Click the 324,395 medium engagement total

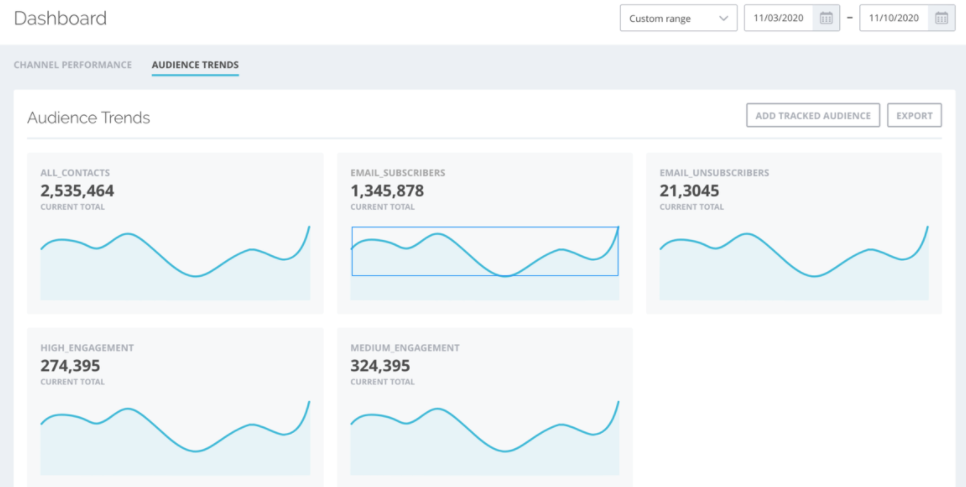tap(380, 365)
